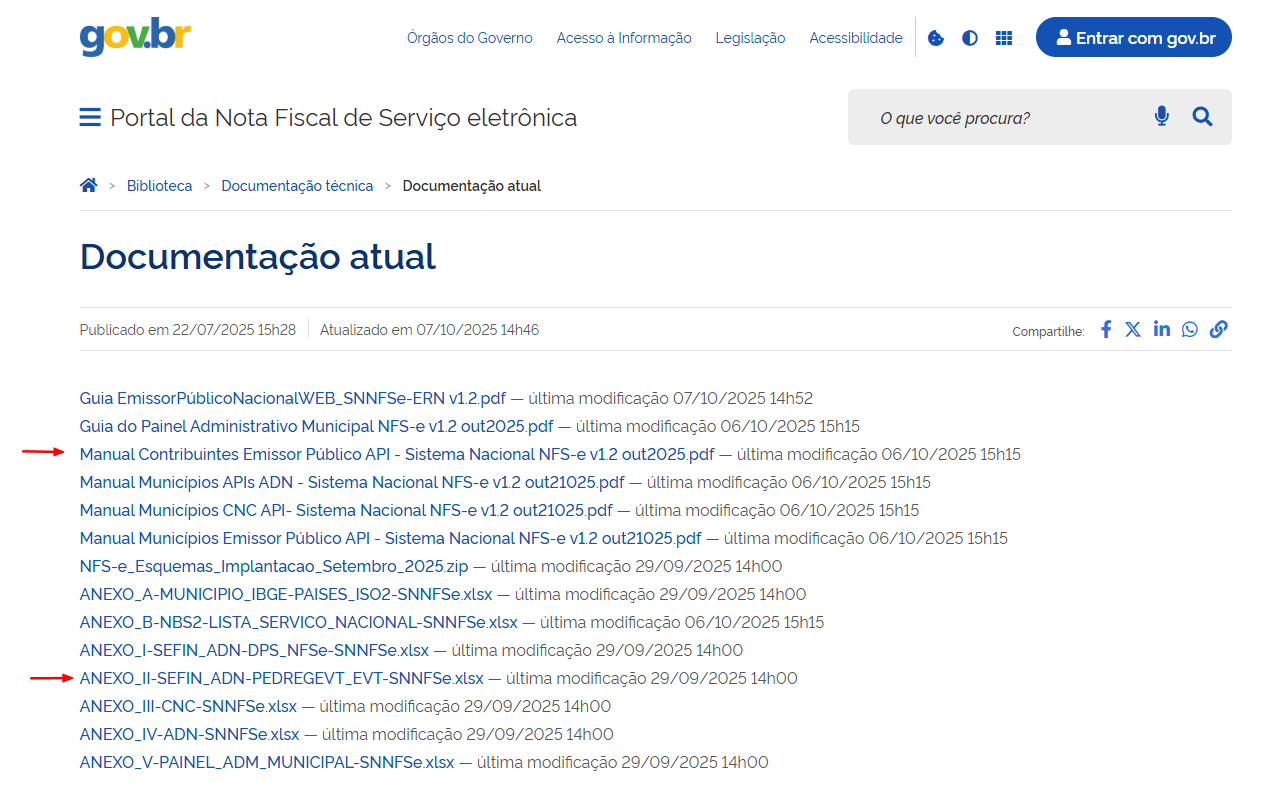Open the hamburger main menu

pos(90,118)
